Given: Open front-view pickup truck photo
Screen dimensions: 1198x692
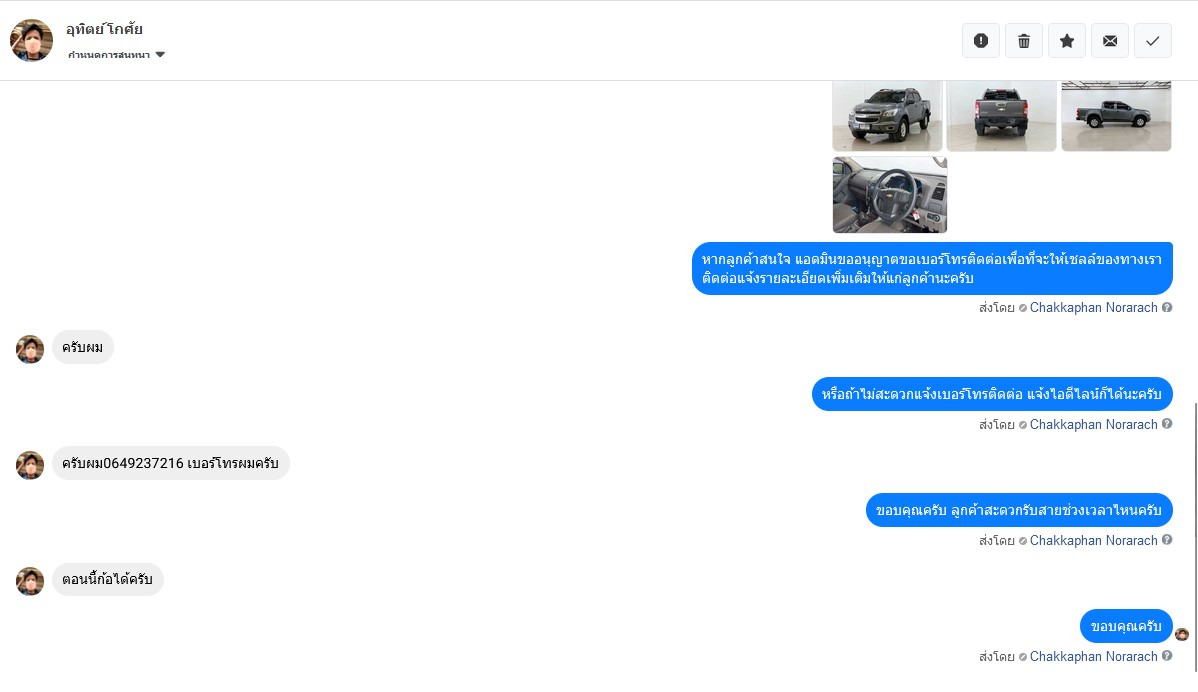Looking at the screenshot, I should (887, 116).
